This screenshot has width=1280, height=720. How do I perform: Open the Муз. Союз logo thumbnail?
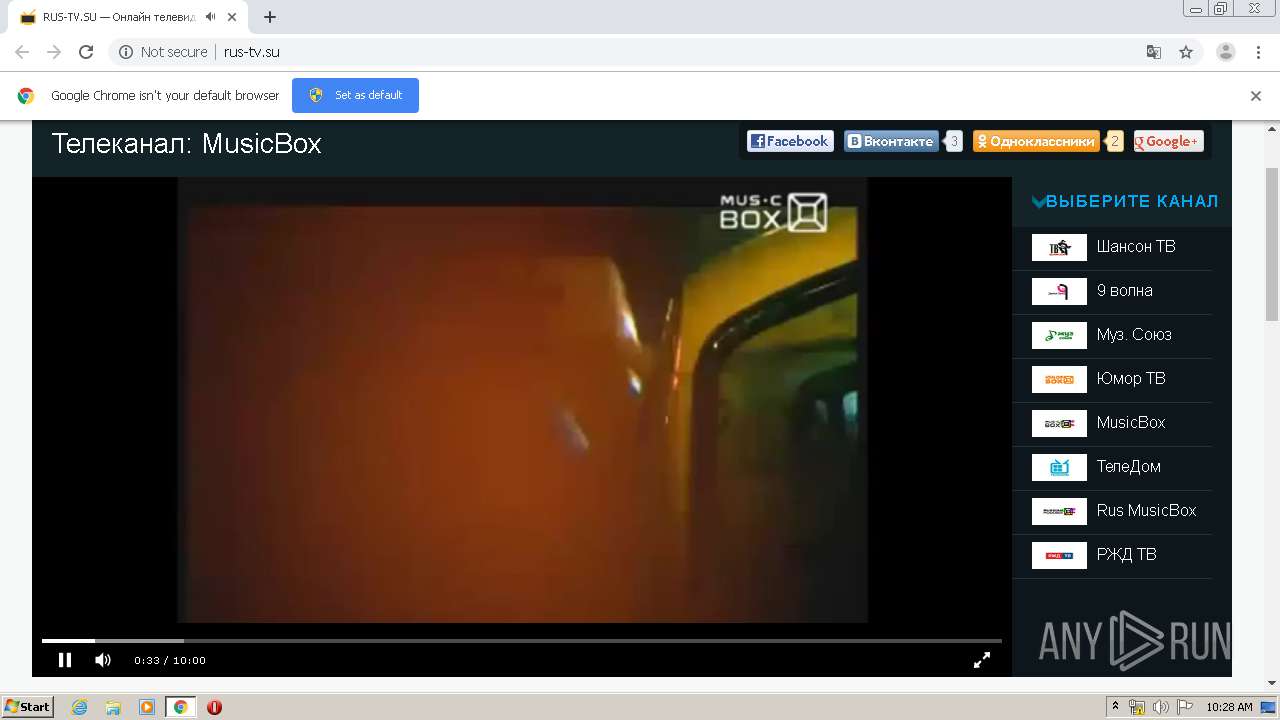tap(1059, 335)
